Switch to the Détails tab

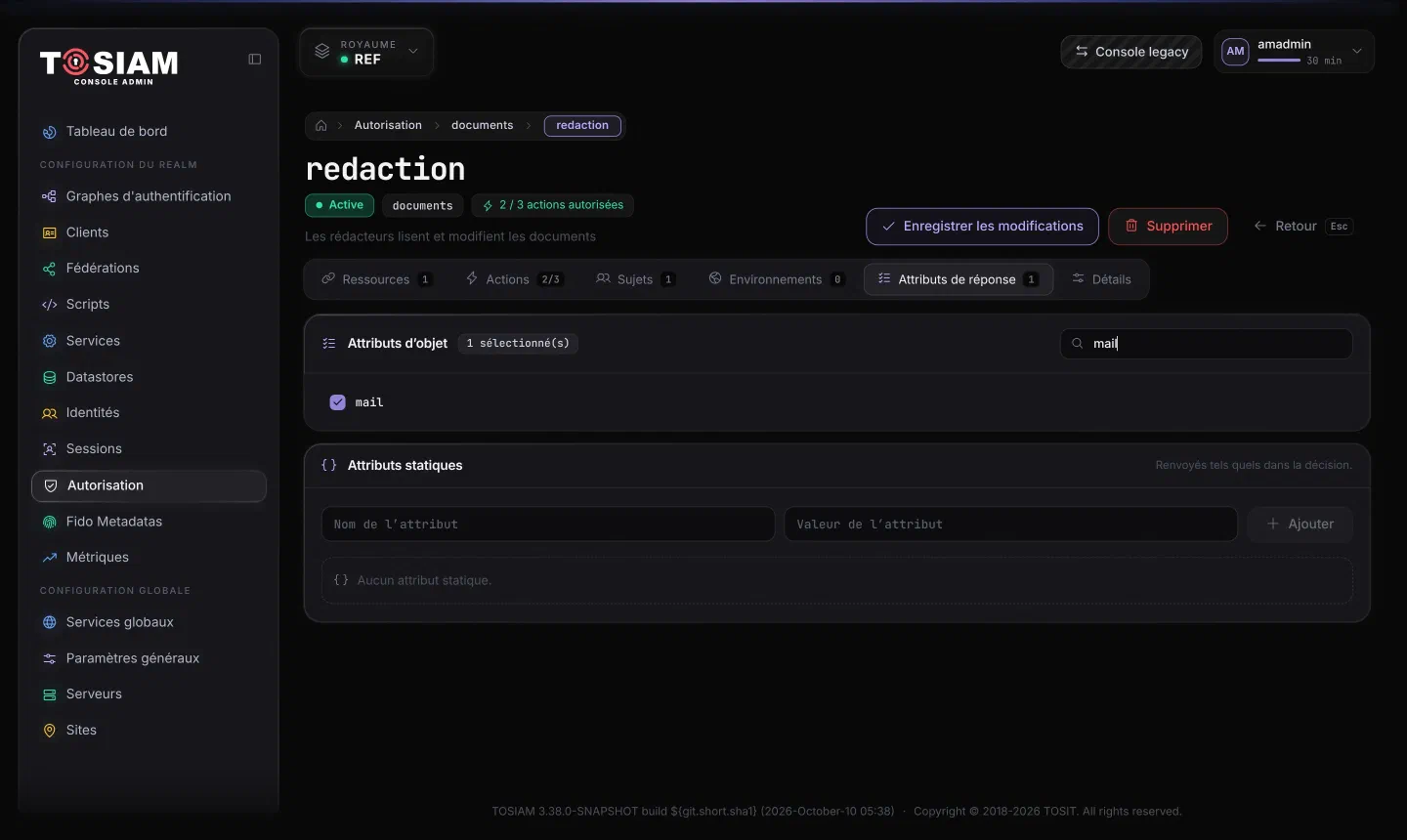[1101, 279]
